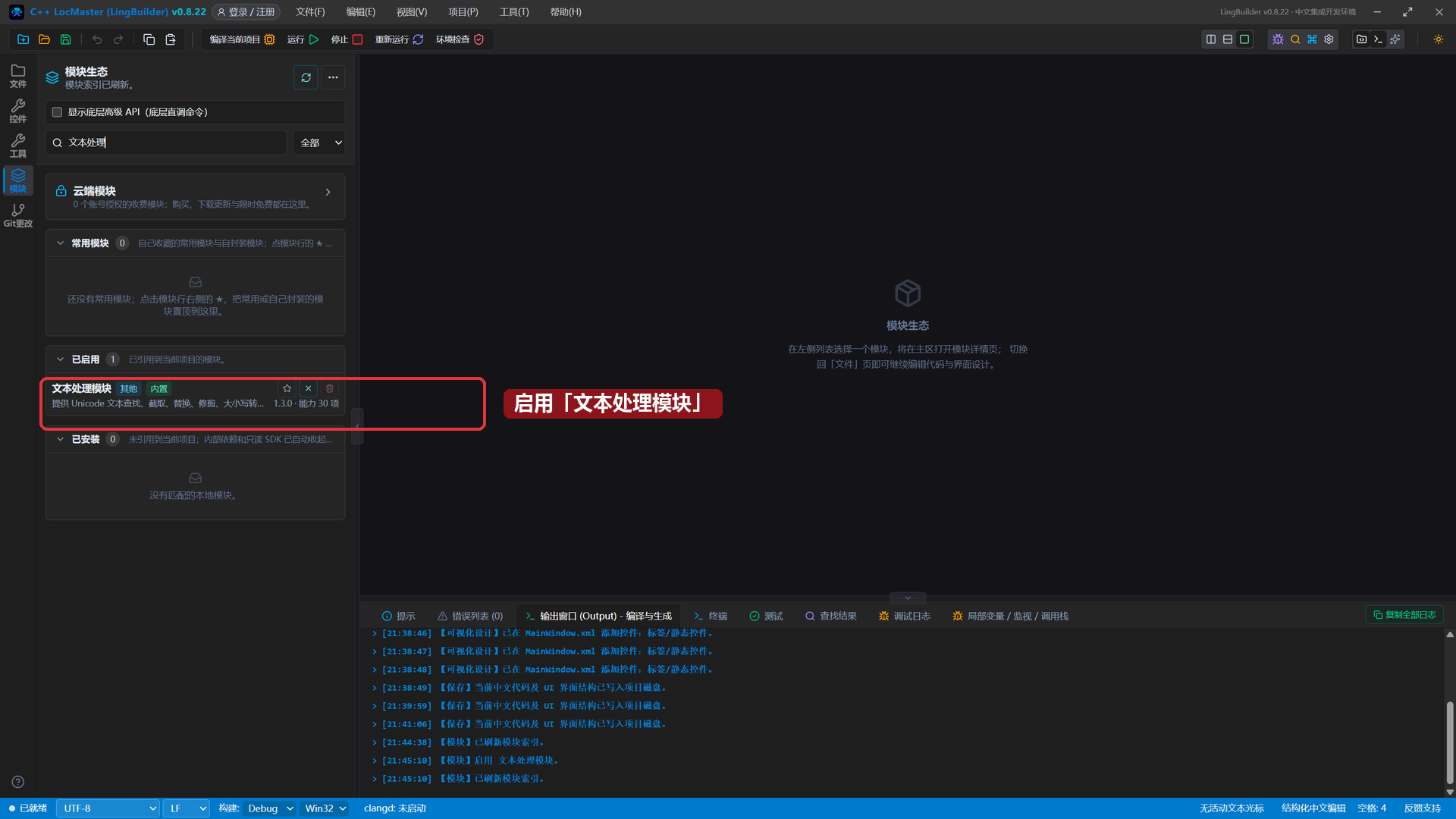Run the project with 运行

303,39
